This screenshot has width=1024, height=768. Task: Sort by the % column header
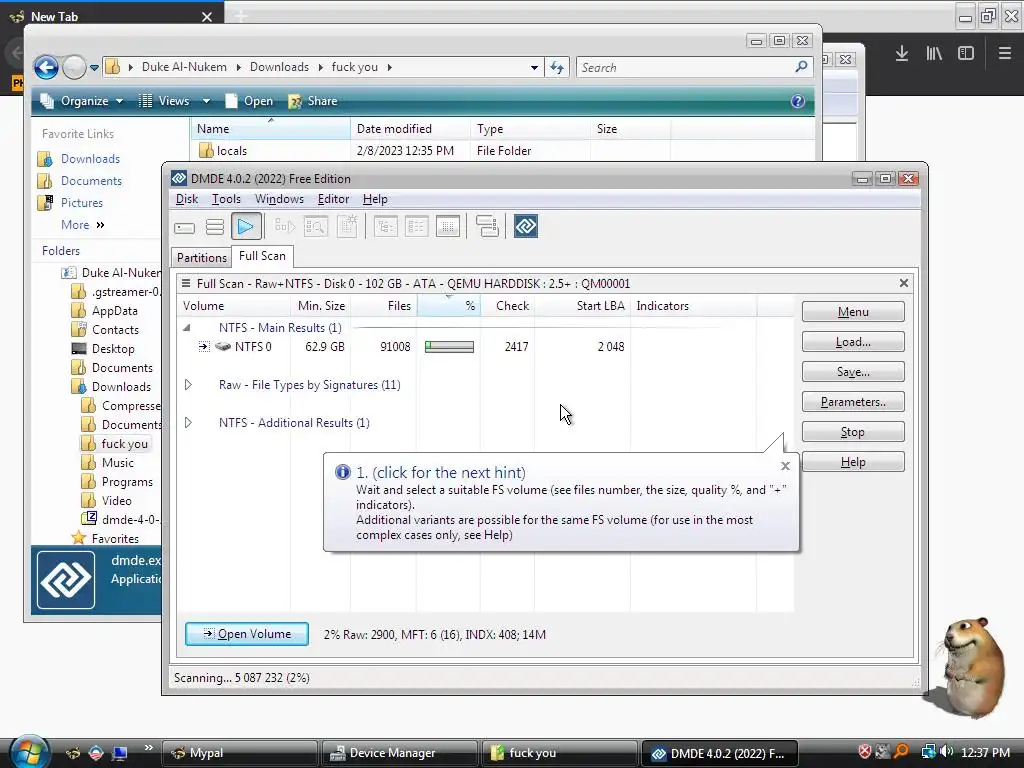[x=449, y=306]
